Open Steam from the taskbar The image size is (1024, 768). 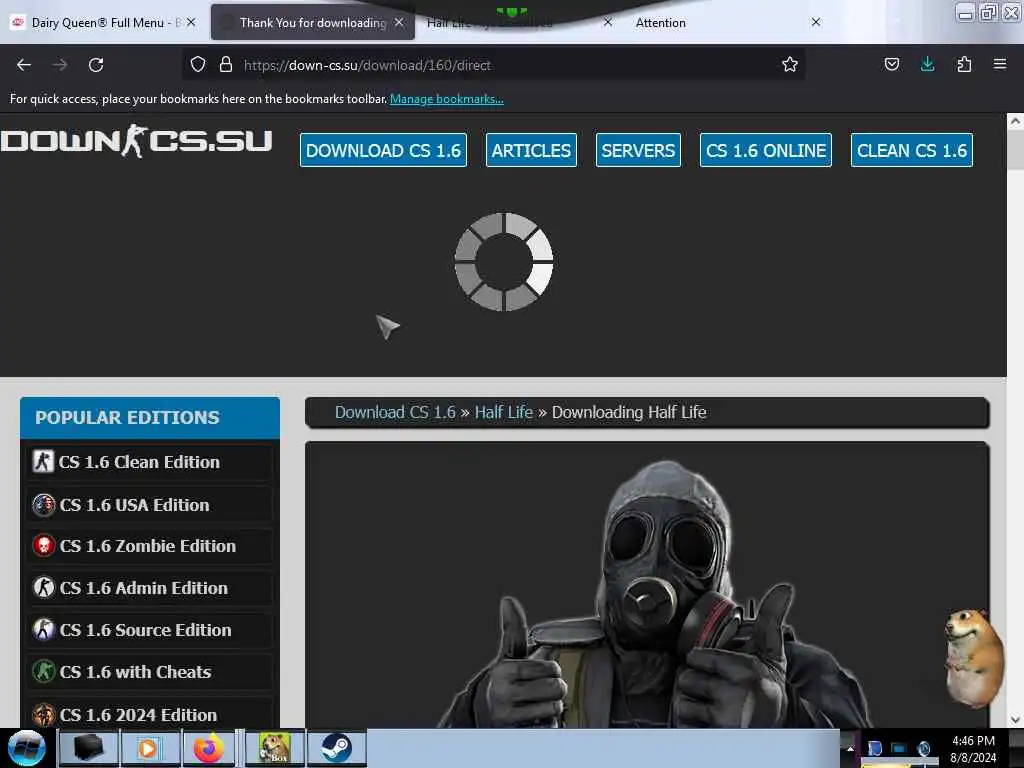[336, 748]
